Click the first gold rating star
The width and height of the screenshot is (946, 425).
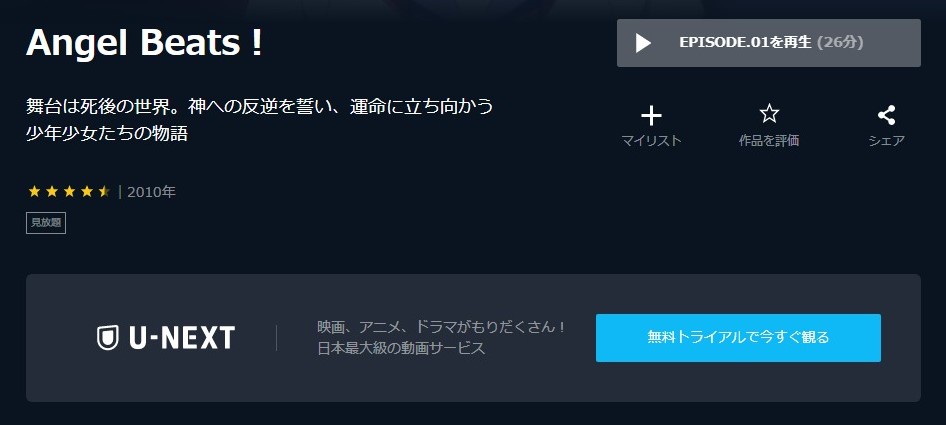pyautogui.click(x=34, y=191)
